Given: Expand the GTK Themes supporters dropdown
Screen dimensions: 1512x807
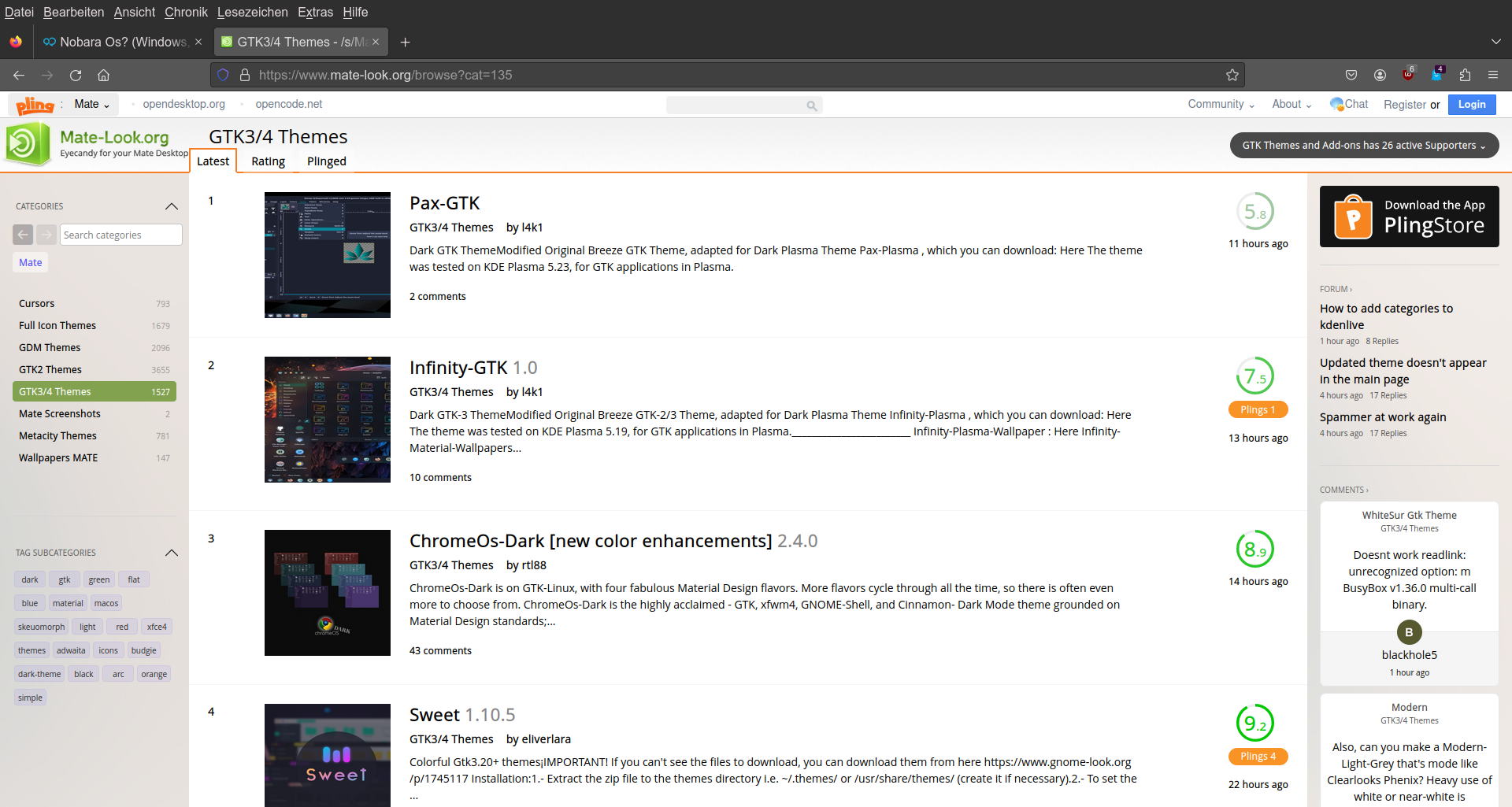Looking at the screenshot, I should pos(1364,146).
